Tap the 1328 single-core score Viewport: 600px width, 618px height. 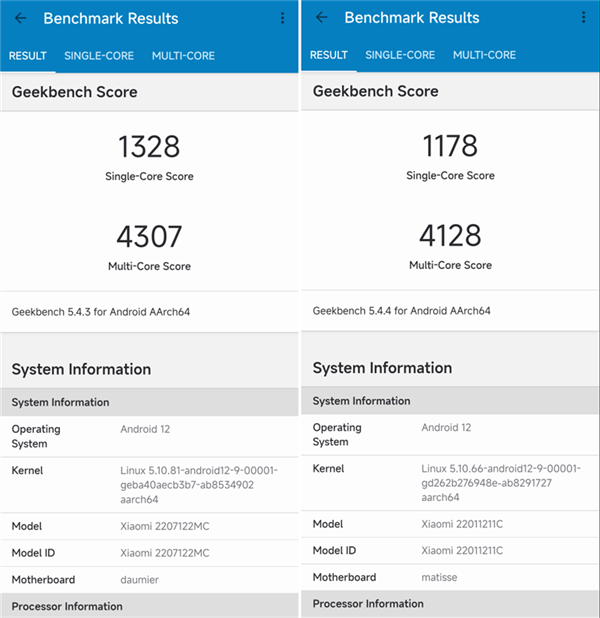(x=149, y=147)
